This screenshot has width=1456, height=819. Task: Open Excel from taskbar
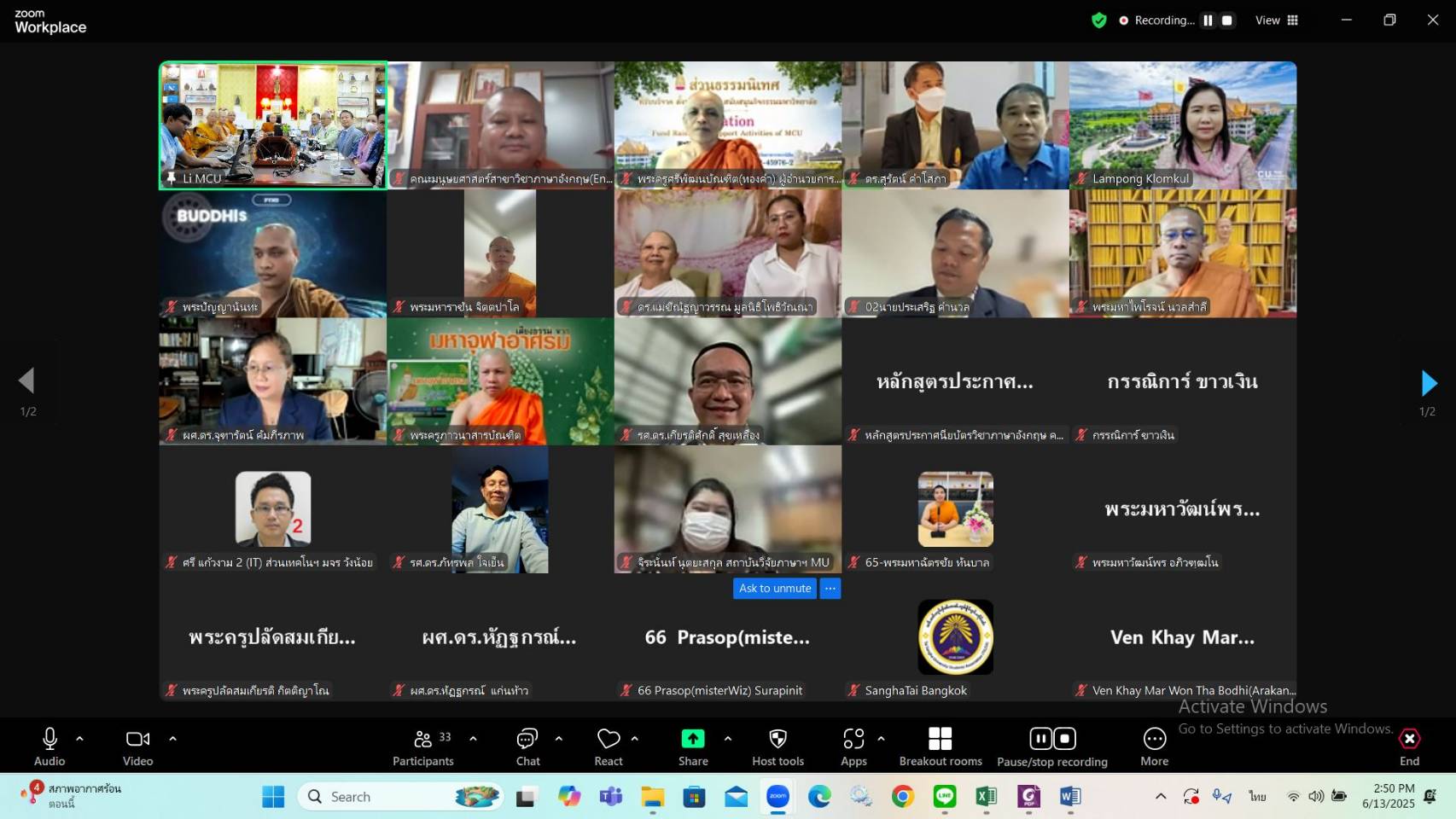click(x=987, y=797)
